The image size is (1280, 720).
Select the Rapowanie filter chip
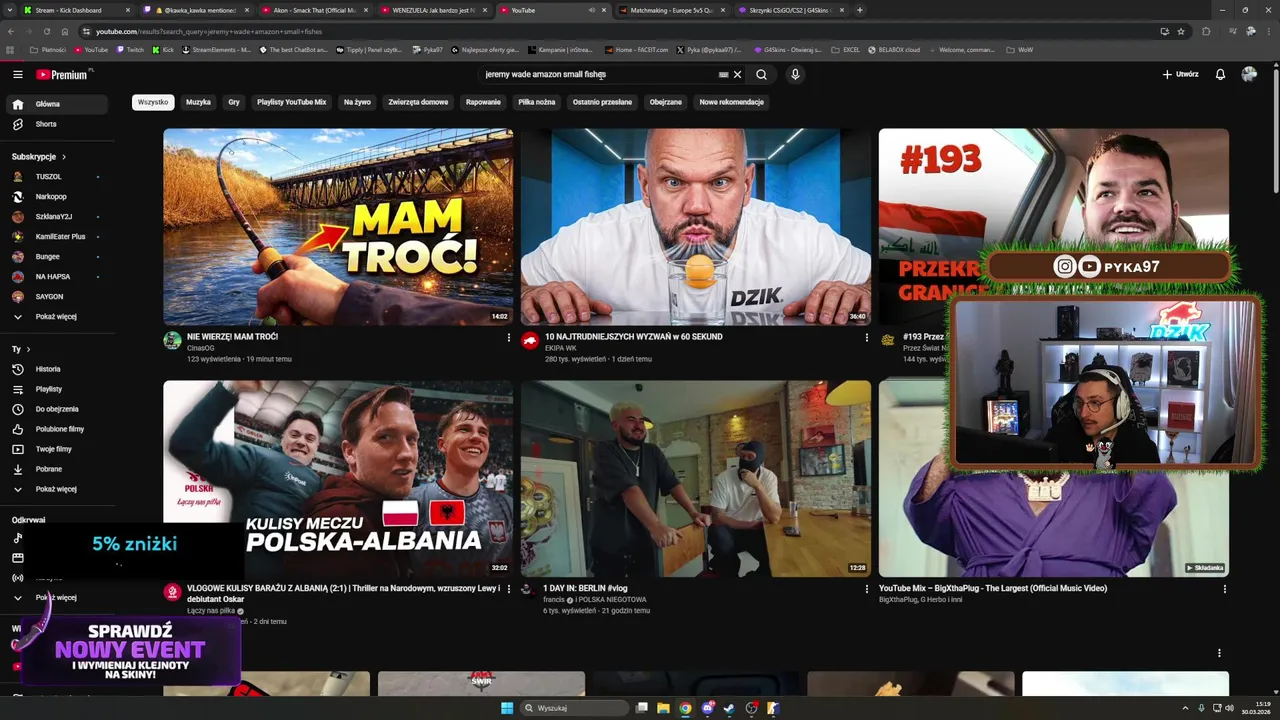tap(483, 102)
